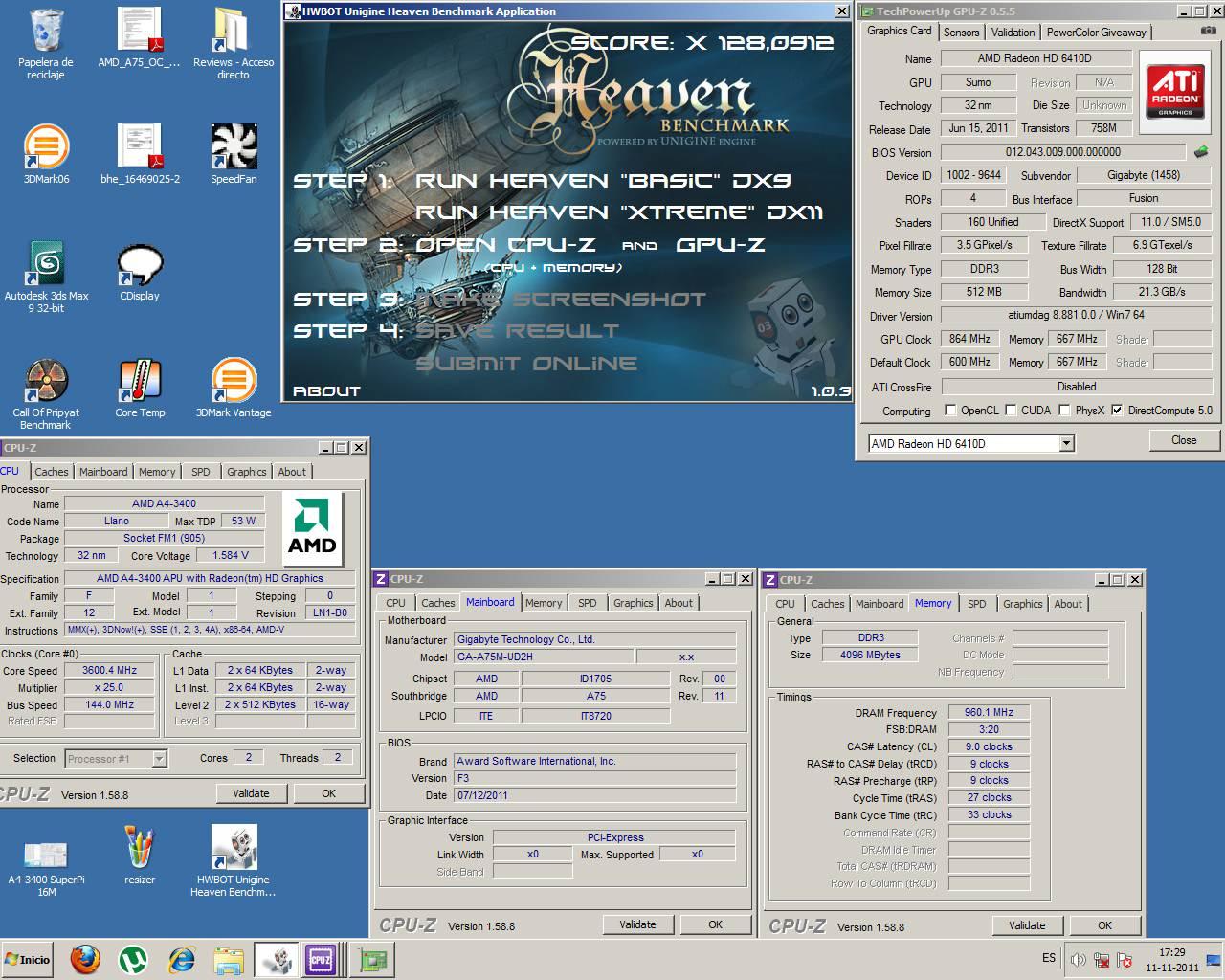The image size is (1225, 980).
Task: Click the DRAM Frequency 960.1 MHz value
Action: [989, 712]
